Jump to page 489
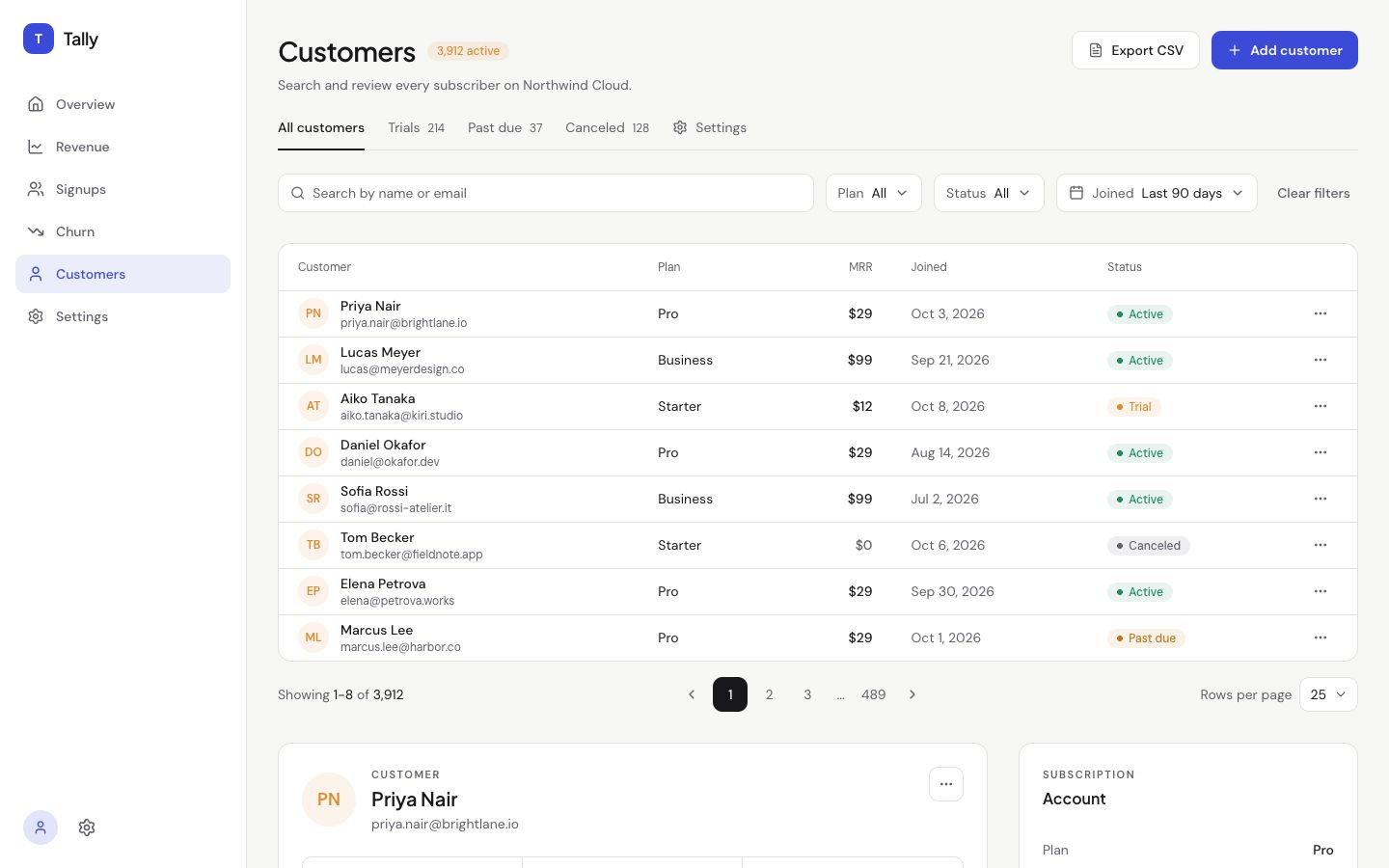 (873, 694)
